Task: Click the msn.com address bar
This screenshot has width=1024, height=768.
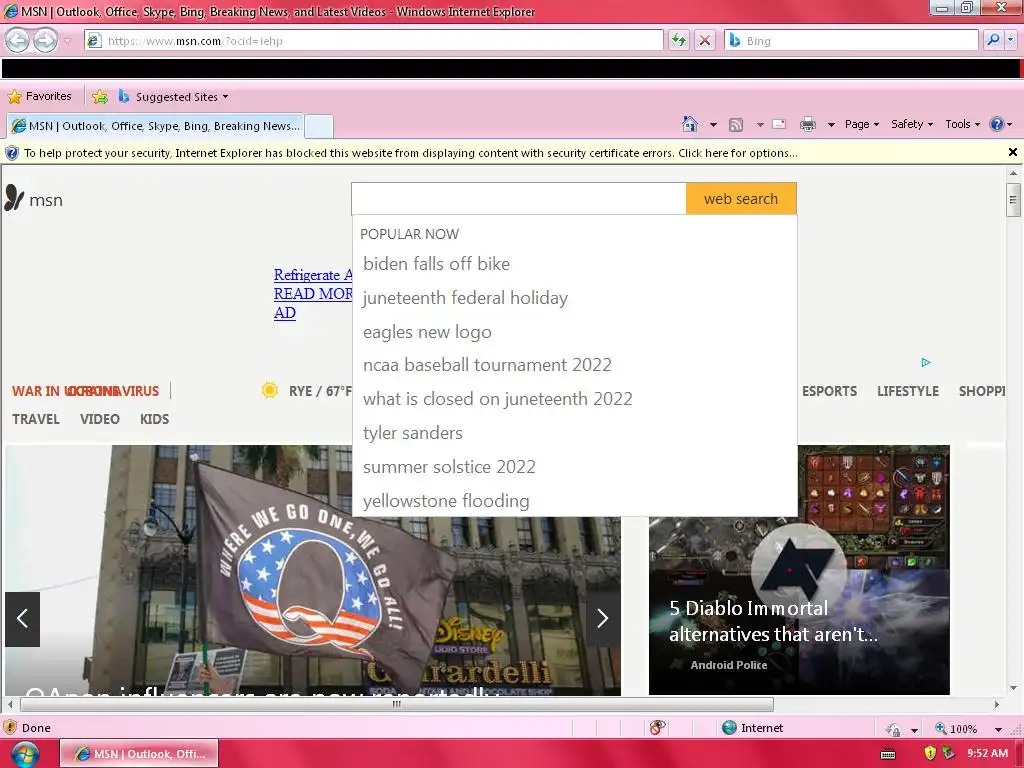Action: (374, 40)
